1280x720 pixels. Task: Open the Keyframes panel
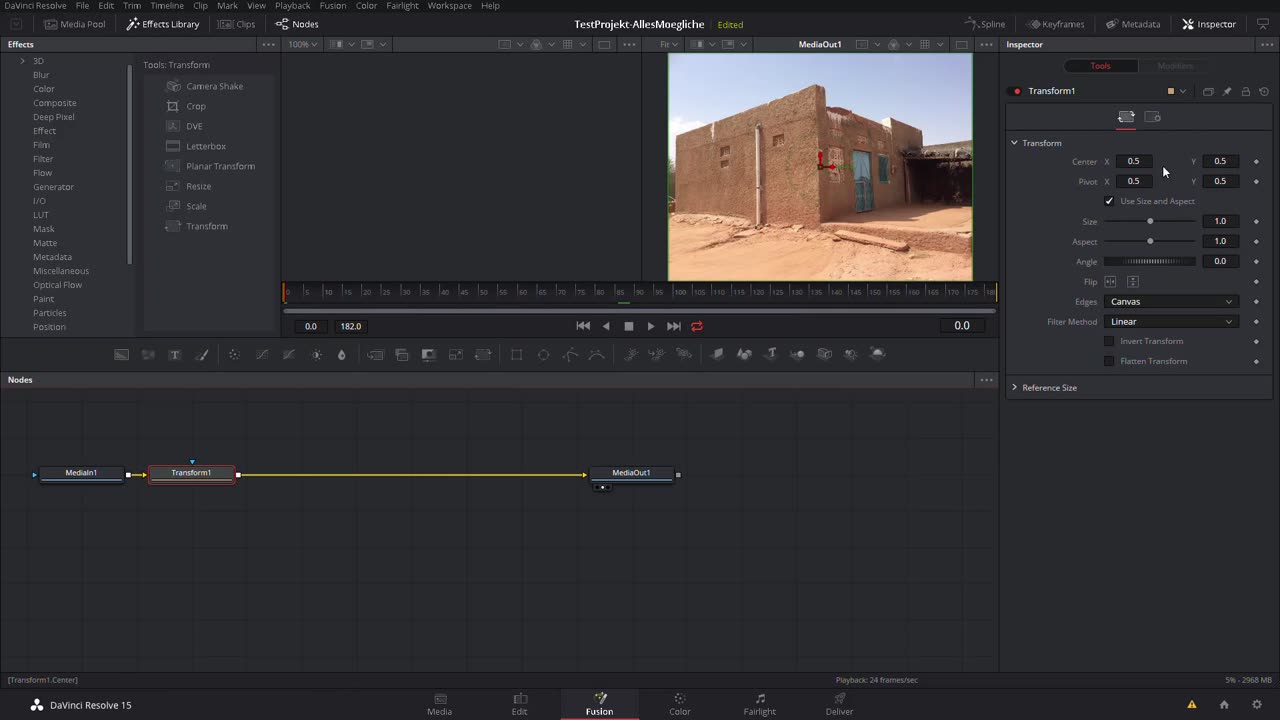1057,24
